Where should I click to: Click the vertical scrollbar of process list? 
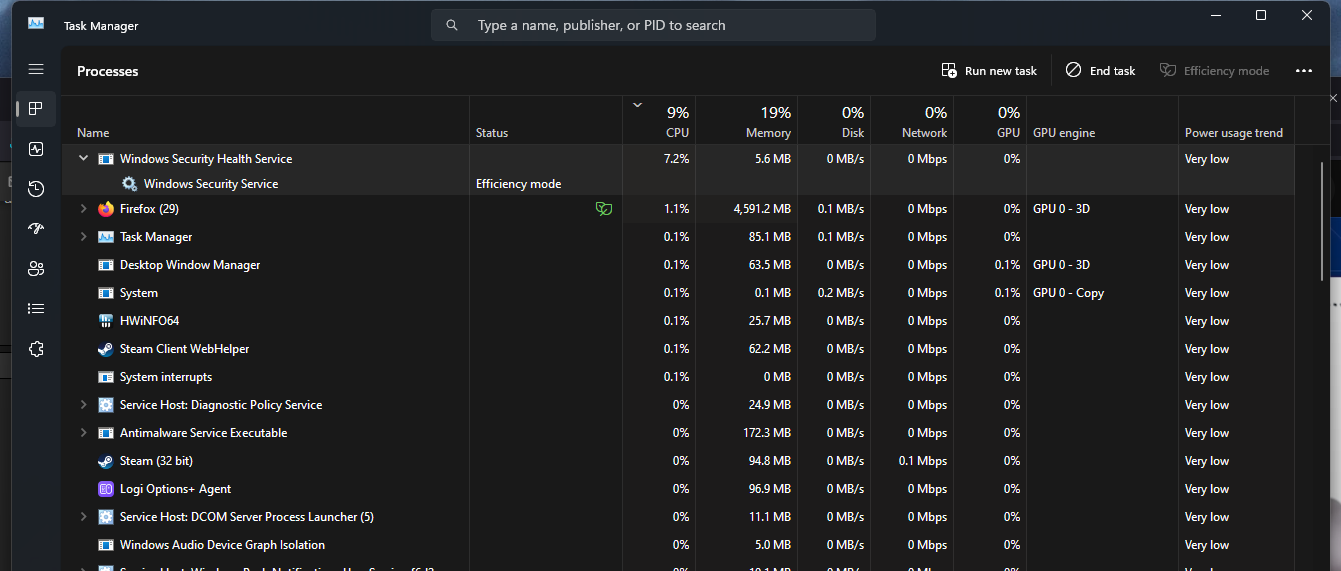(x=1325, y=220)
